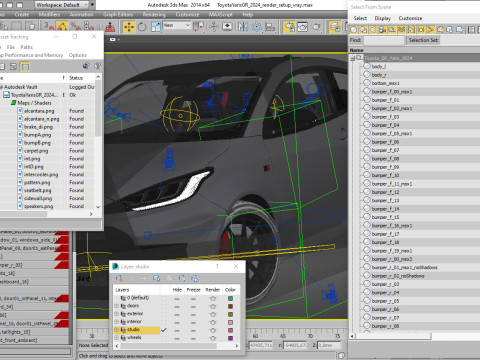
Task: Open the Paths menu in Asset Tracking
Action: 27,47
